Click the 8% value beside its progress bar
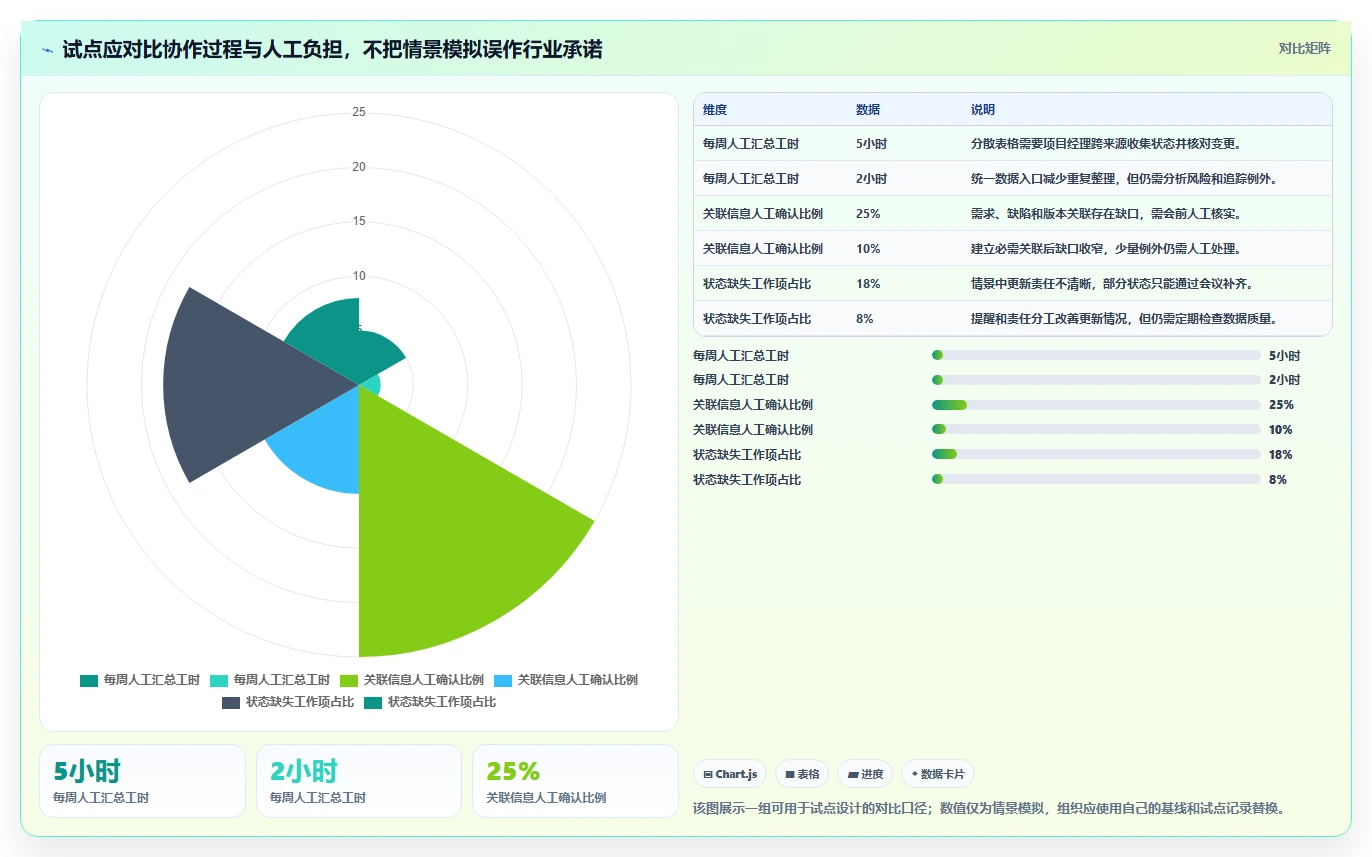This screenshot has width=1372, height=857. 1278,480
